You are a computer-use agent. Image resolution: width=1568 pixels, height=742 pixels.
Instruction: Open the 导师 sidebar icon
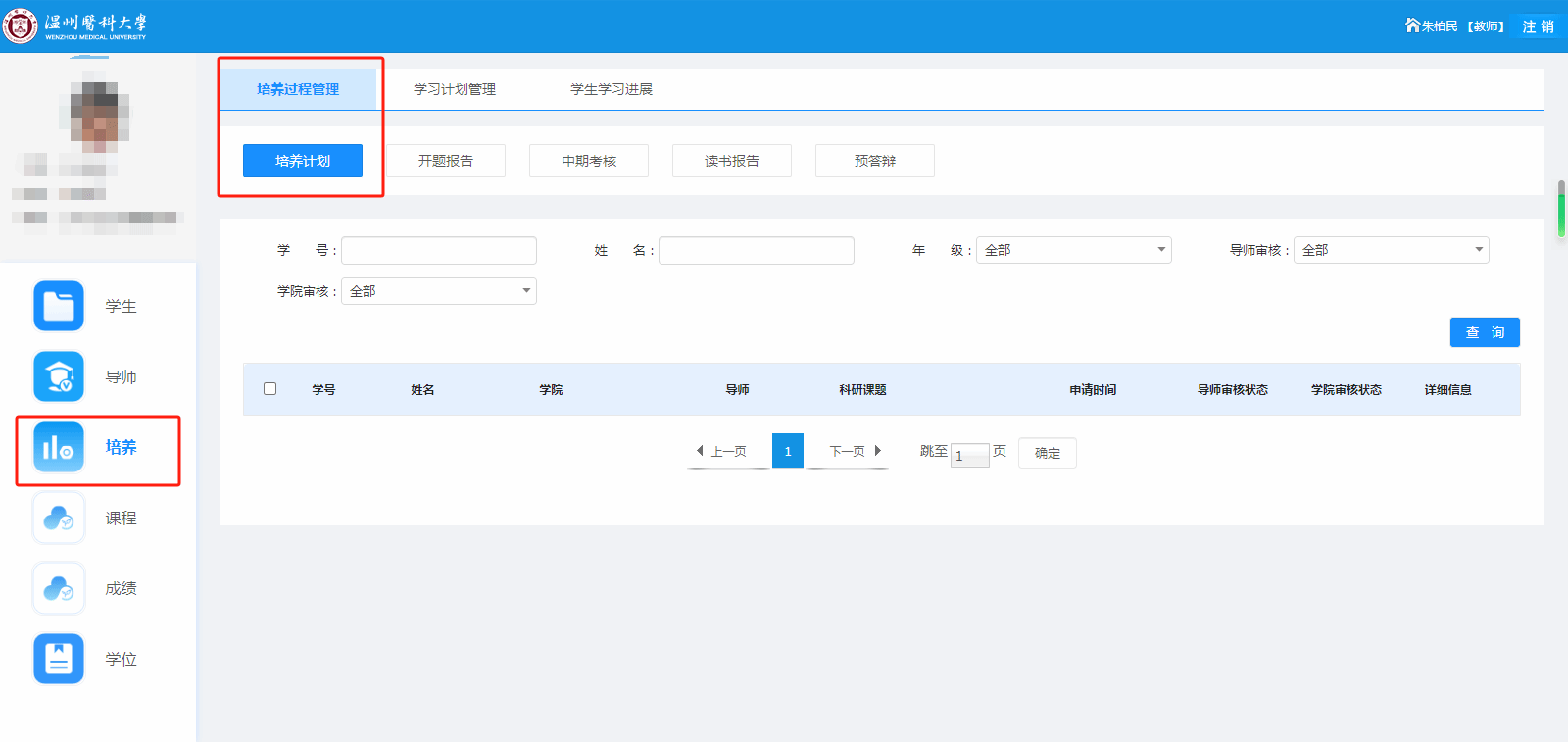click(x=59, y=376)
